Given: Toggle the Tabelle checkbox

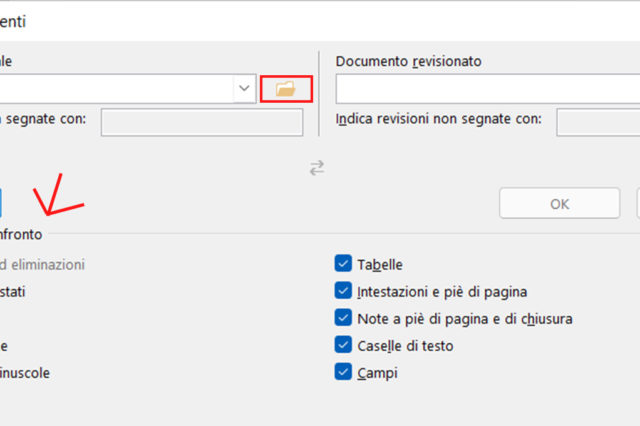Looking at the screenshot, I should click(x=342, y=265).
